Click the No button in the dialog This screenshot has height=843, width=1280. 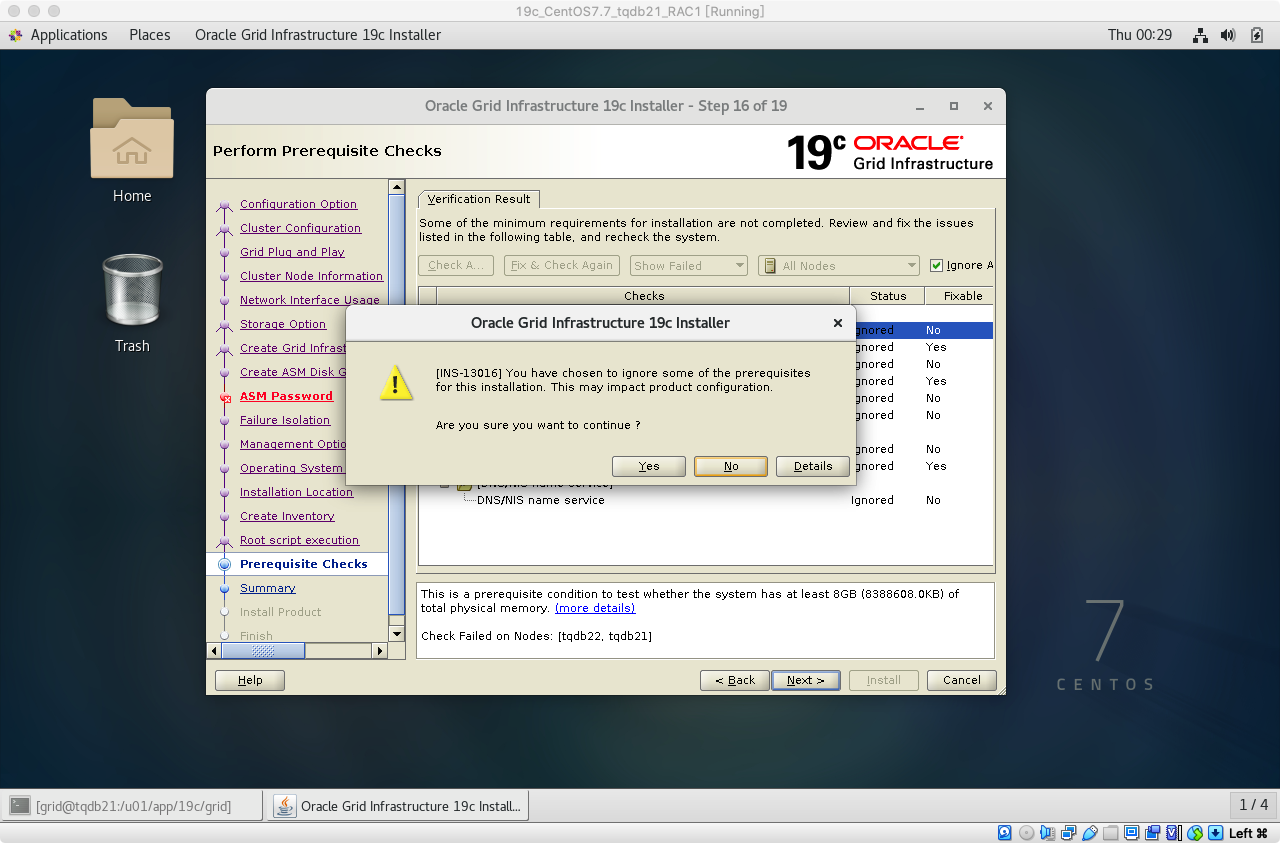point(731,466)
